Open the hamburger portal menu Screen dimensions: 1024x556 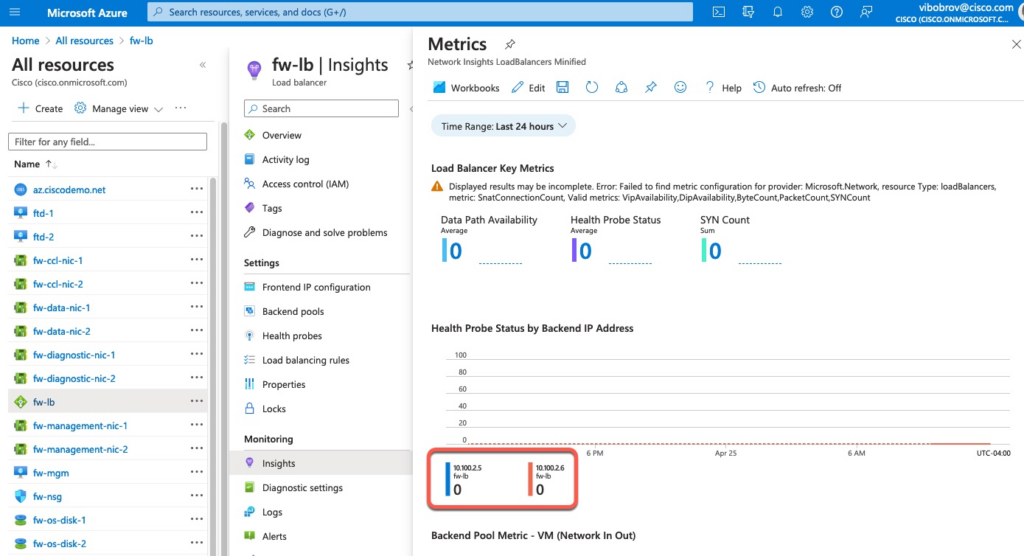point(17,12)
